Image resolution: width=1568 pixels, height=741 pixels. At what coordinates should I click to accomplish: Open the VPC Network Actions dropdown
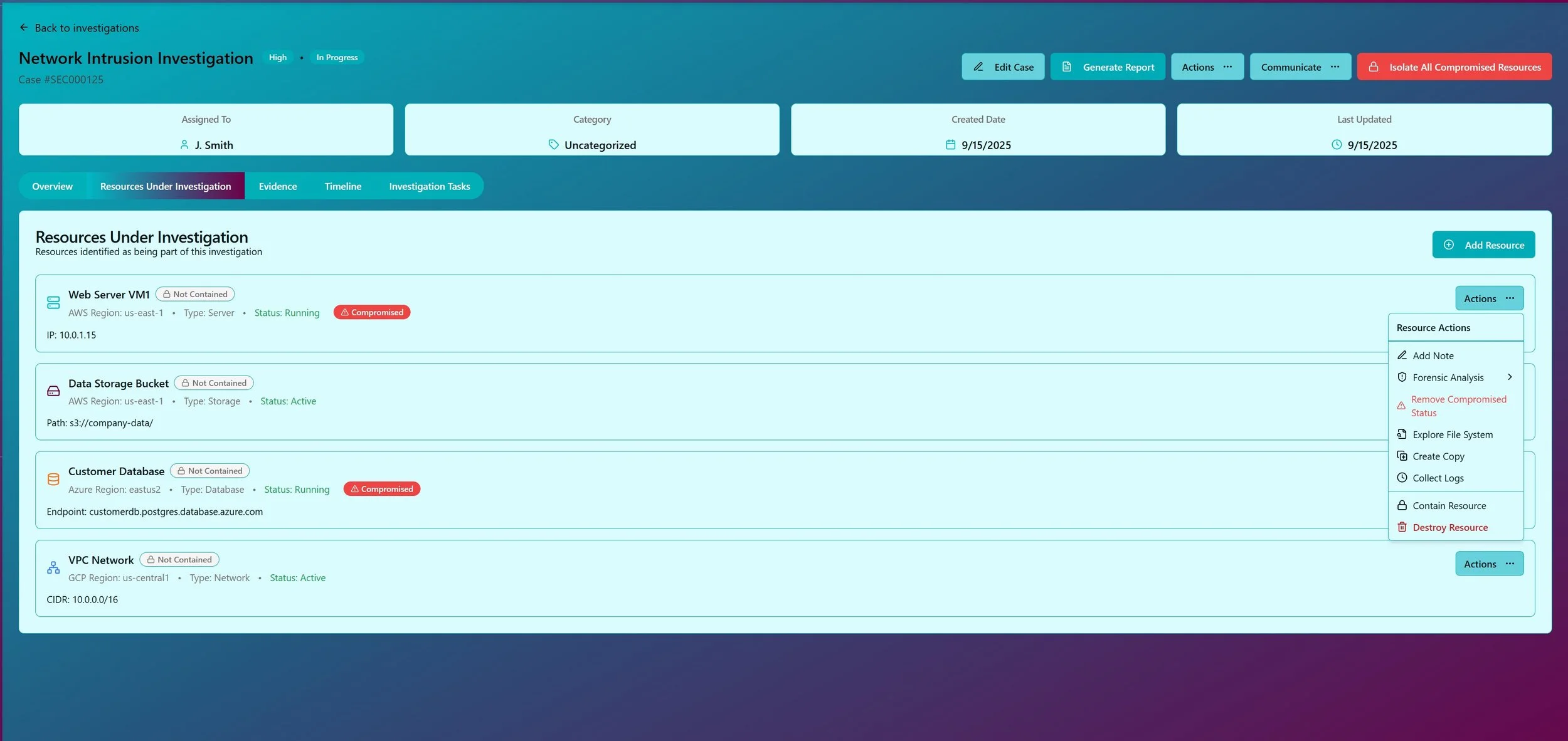pos(1489,564)
